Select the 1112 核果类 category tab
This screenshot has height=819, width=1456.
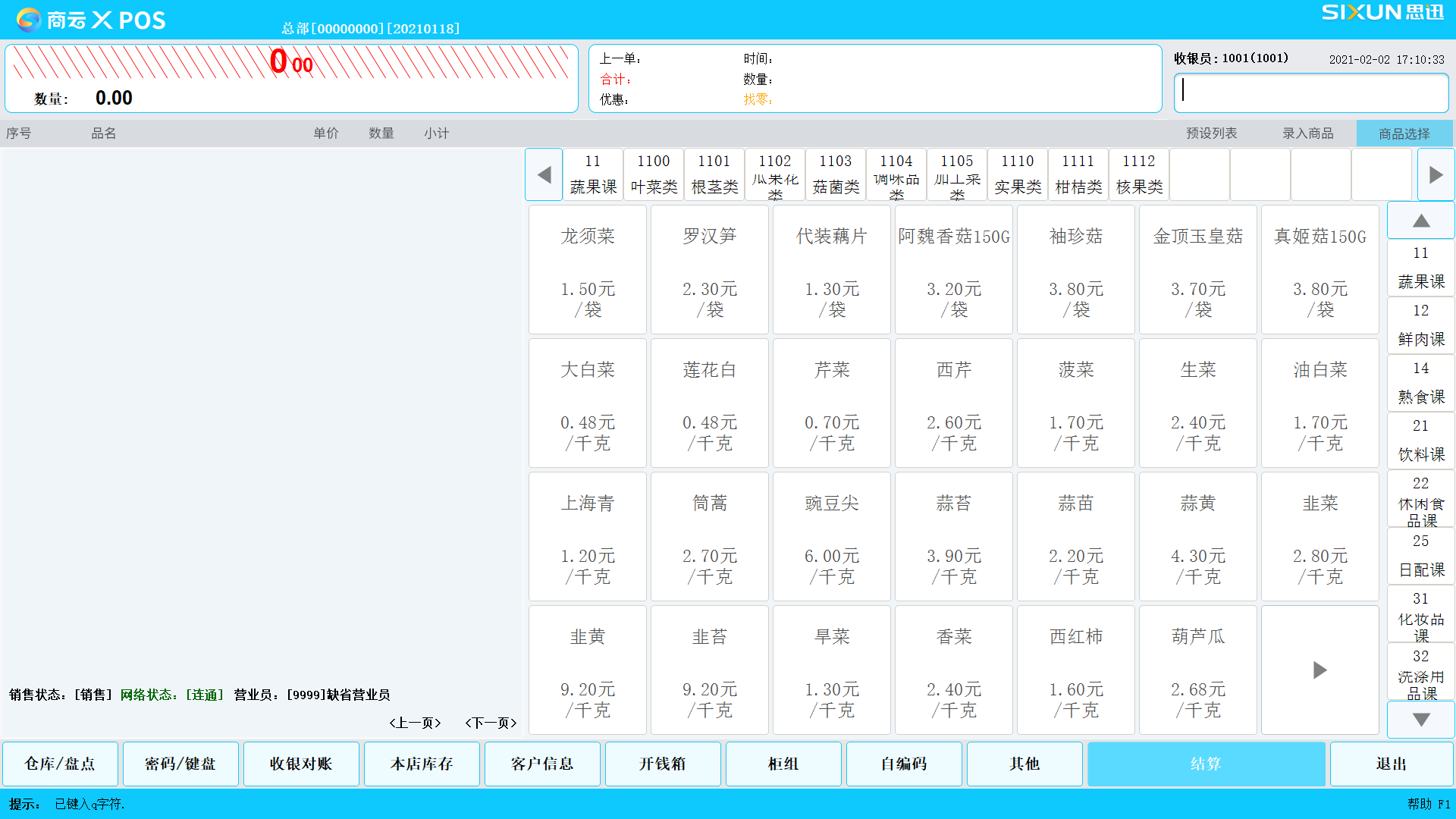coord(1139,174)
